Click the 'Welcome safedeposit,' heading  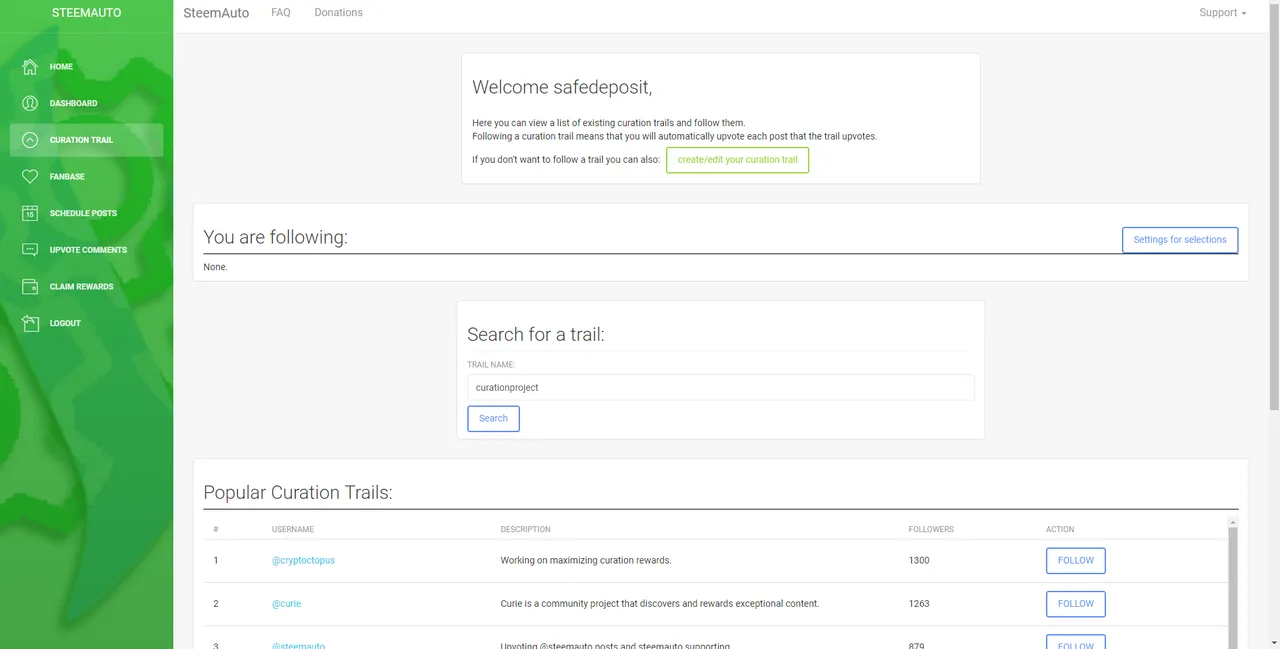pyautogui.click(x=562, y=87)
